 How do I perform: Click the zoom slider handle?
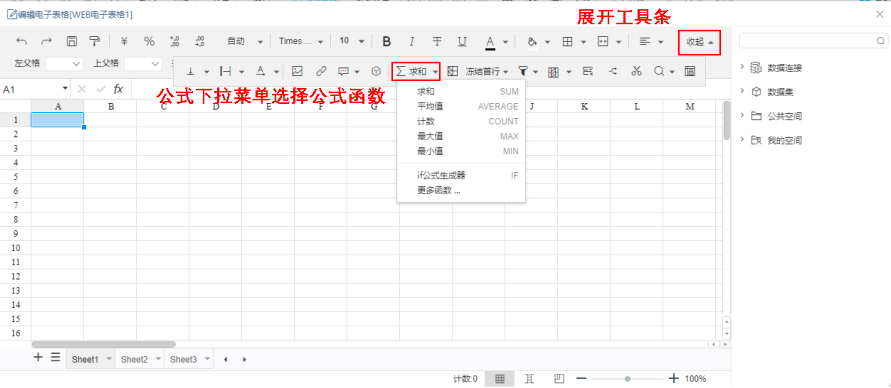627,379
